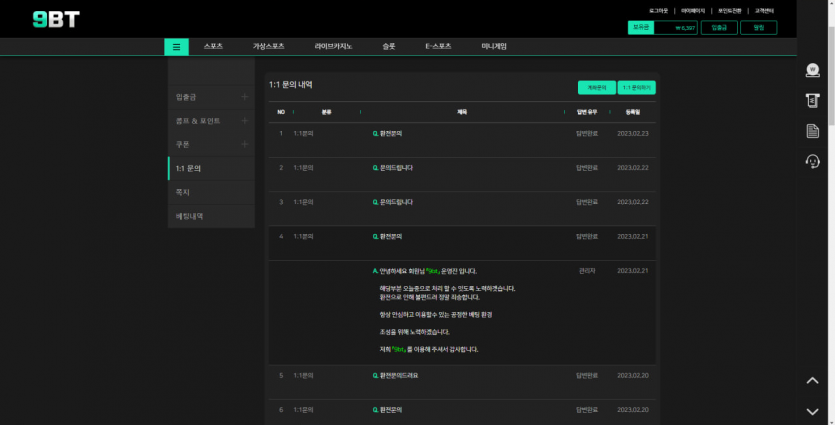835x425 pixels.
Task: Open the 라이브카지노 navigation tab
Action: point(333,46)
